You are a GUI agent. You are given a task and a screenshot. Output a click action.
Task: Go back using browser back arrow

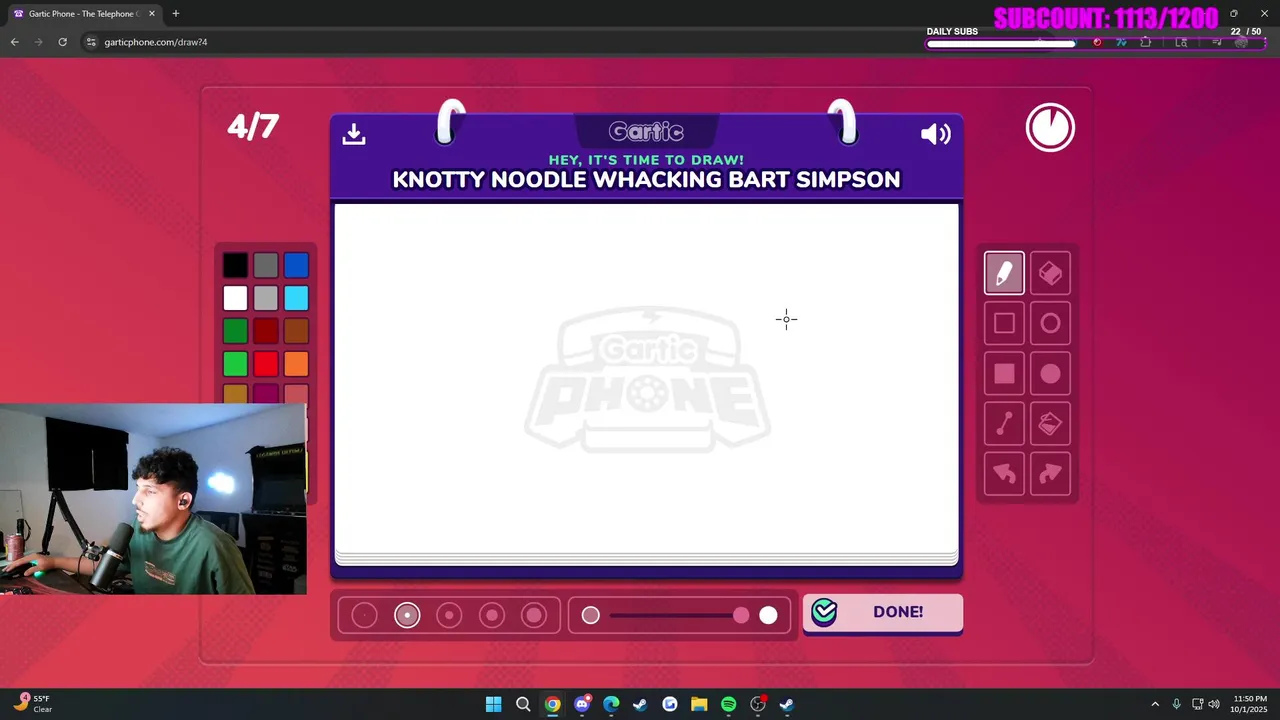(x=14, y=42)
